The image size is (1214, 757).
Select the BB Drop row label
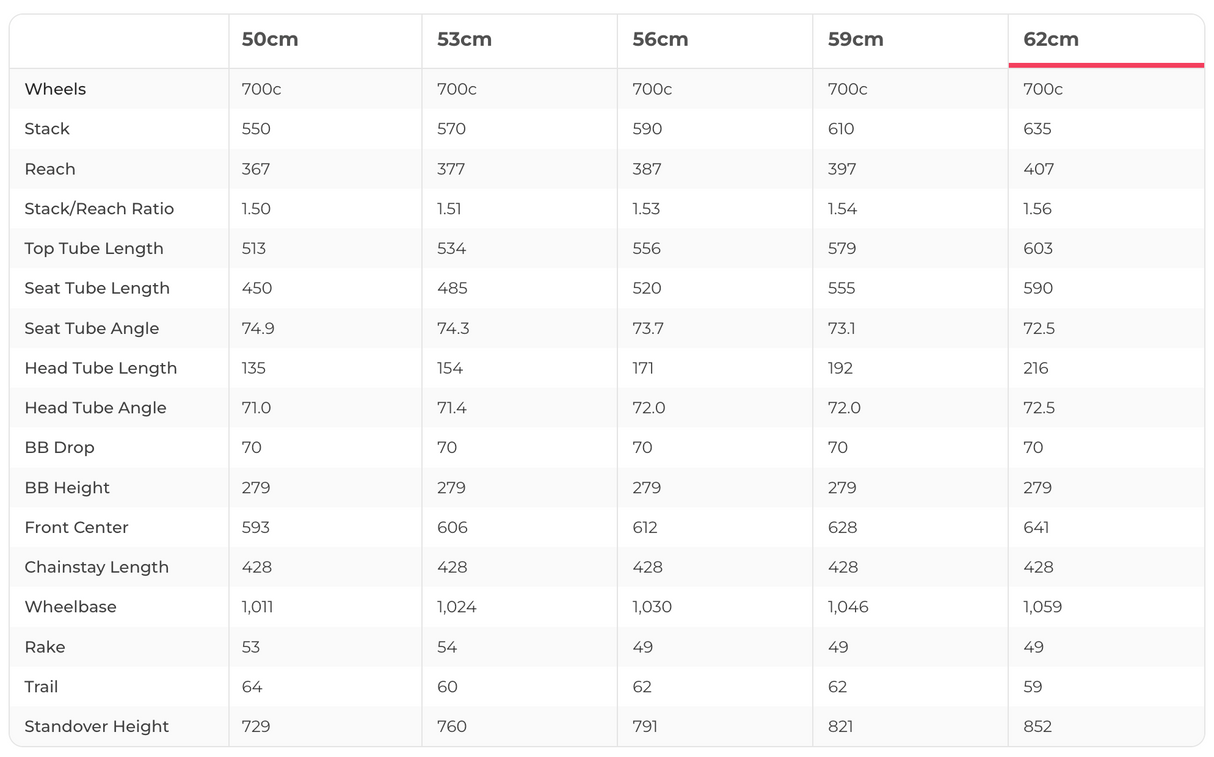[60, 448]
